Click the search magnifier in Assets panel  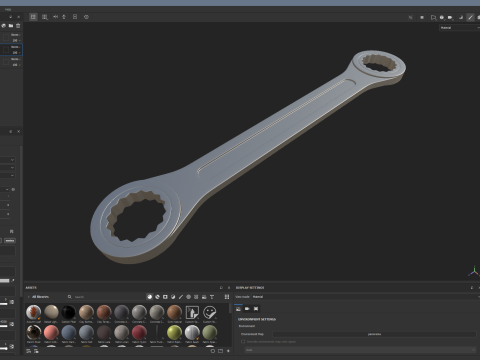coord(70,297)
